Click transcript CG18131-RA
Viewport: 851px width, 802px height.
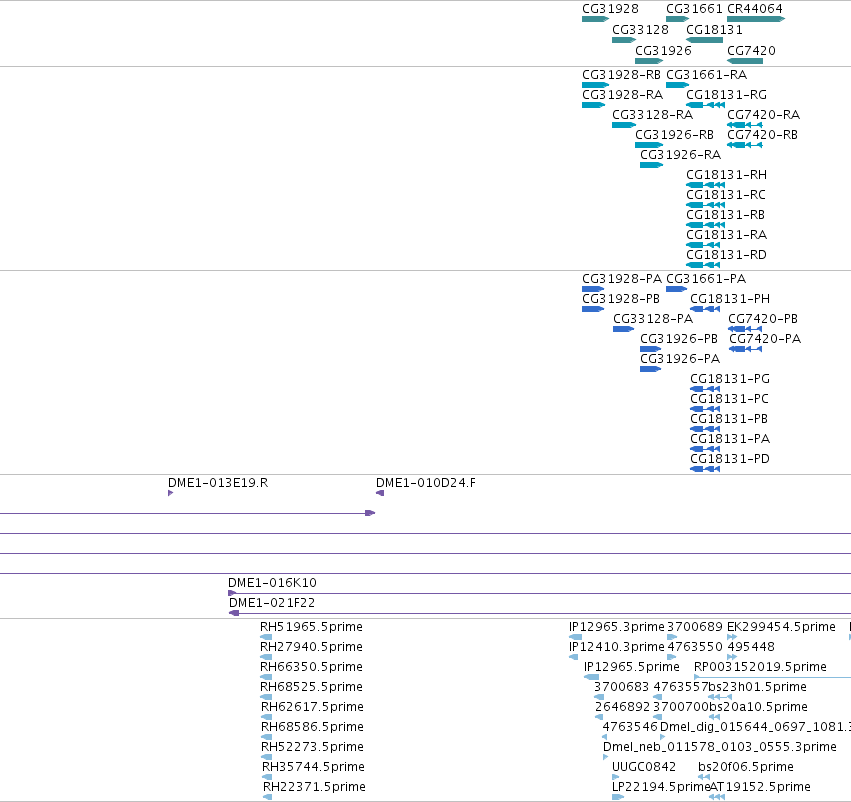point(726,234)
